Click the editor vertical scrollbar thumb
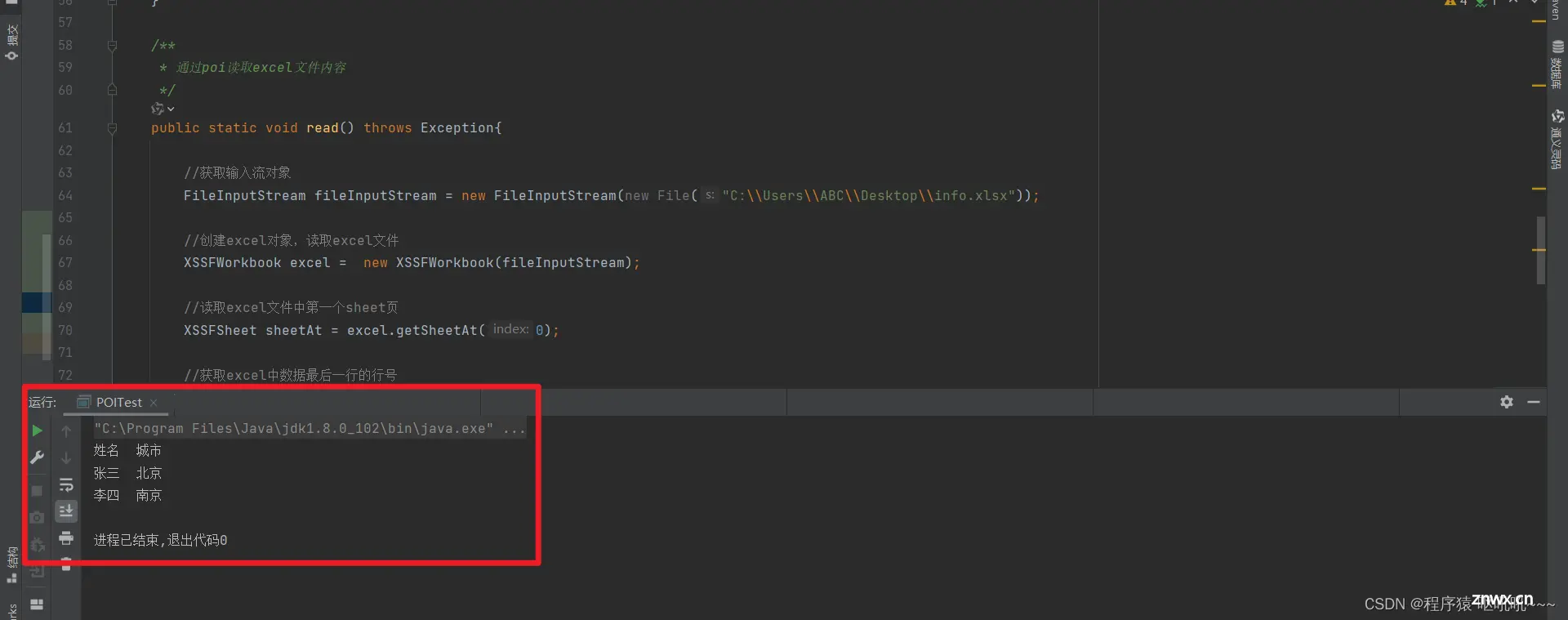Screen dimensions: 1568x620 pyautogui.click(x=1541, y=250)
